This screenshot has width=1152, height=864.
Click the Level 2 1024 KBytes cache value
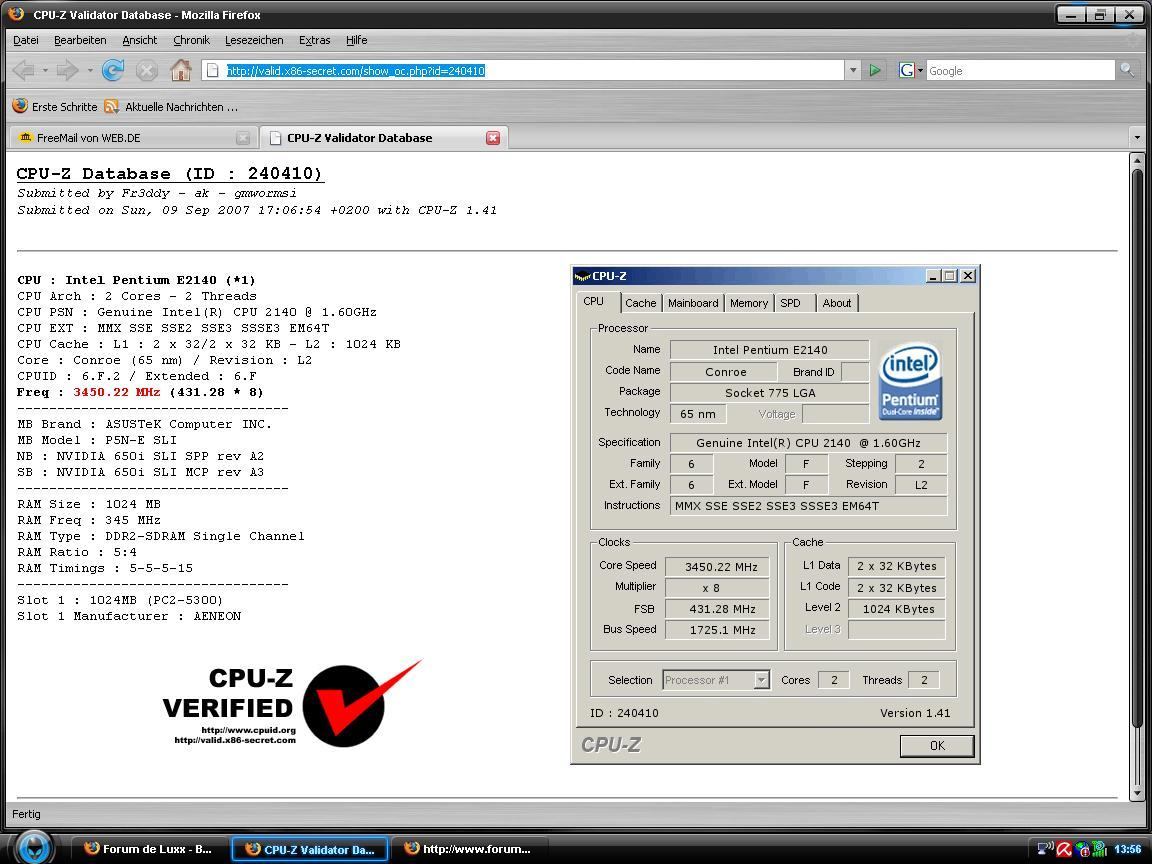point(897,608)
